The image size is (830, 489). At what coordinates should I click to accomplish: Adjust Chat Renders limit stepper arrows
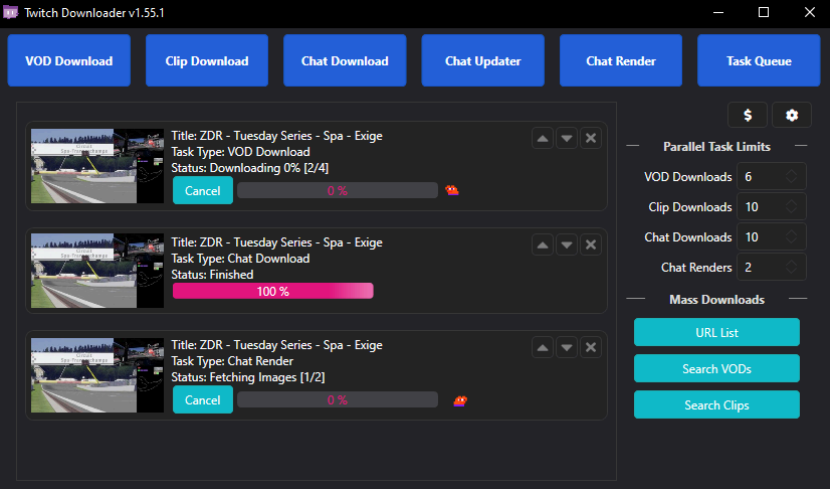click(791, 267)
